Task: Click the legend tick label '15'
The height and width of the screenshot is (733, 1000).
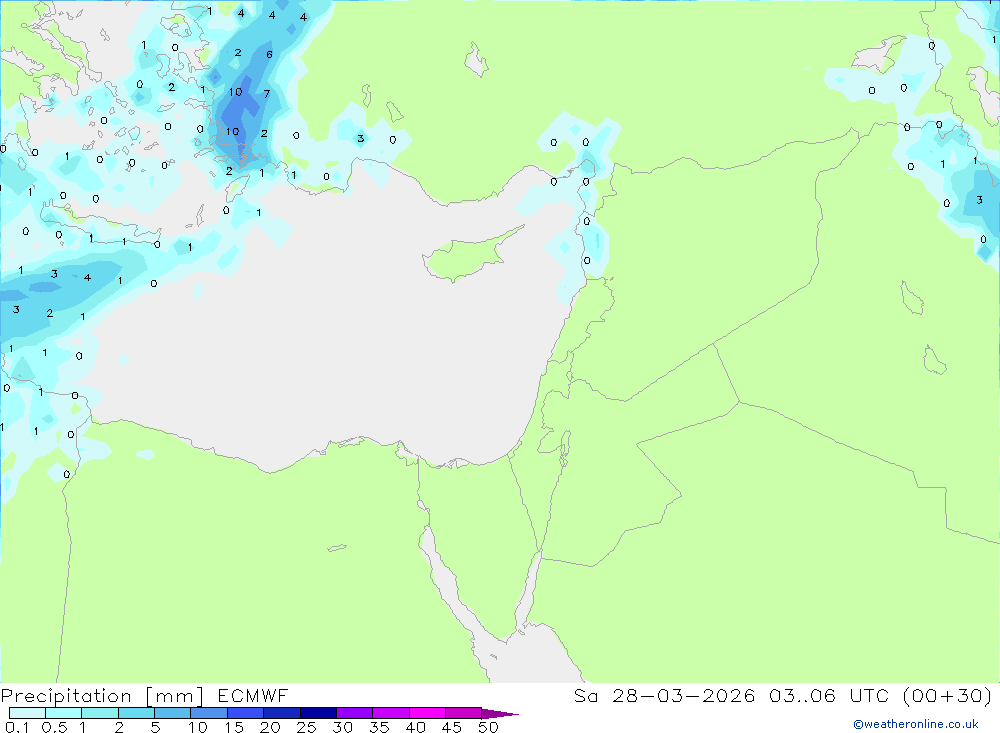Action: click(x=234, y=727)
